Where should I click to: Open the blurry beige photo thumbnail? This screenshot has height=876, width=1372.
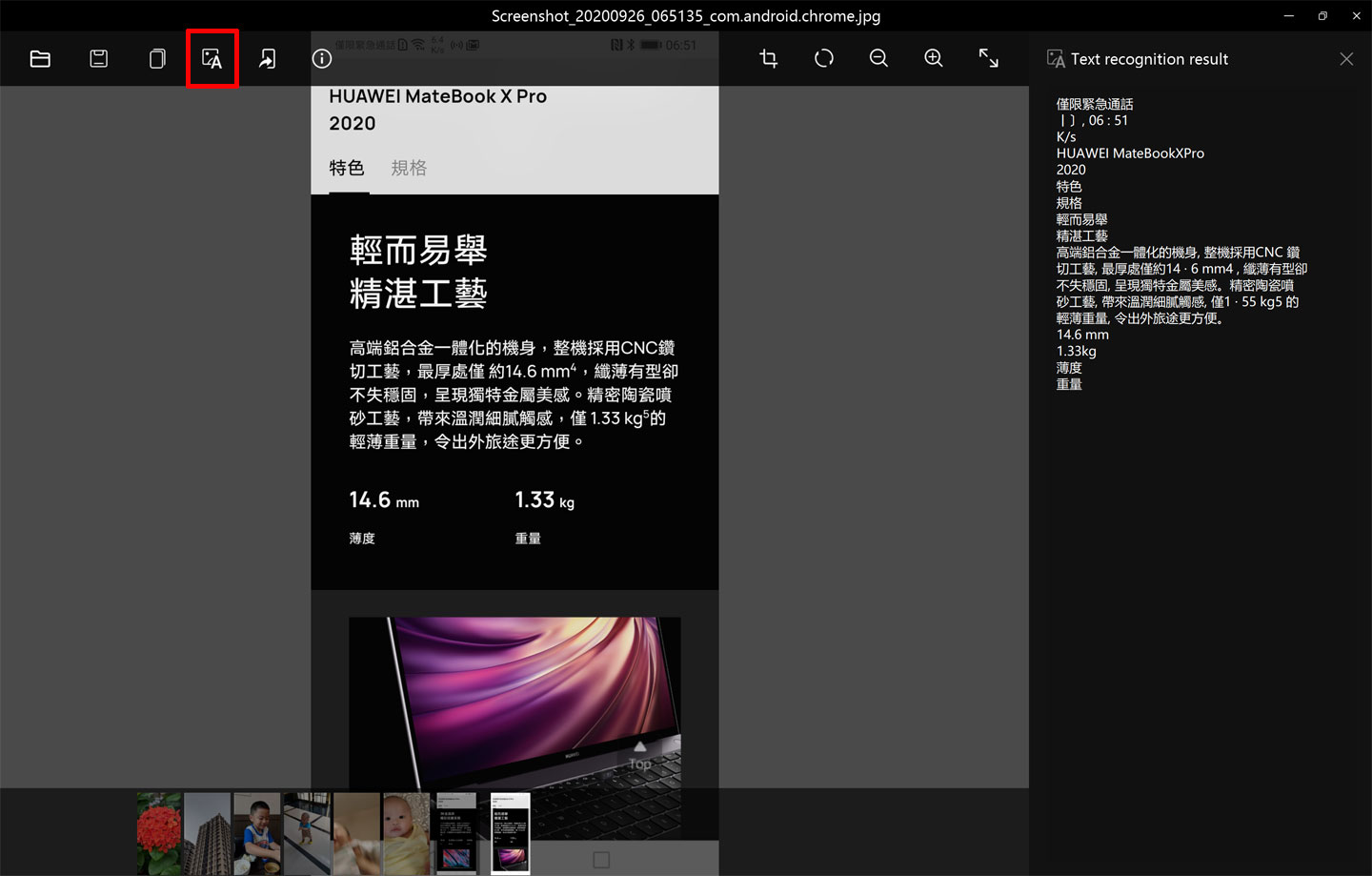tap(356, 833)
